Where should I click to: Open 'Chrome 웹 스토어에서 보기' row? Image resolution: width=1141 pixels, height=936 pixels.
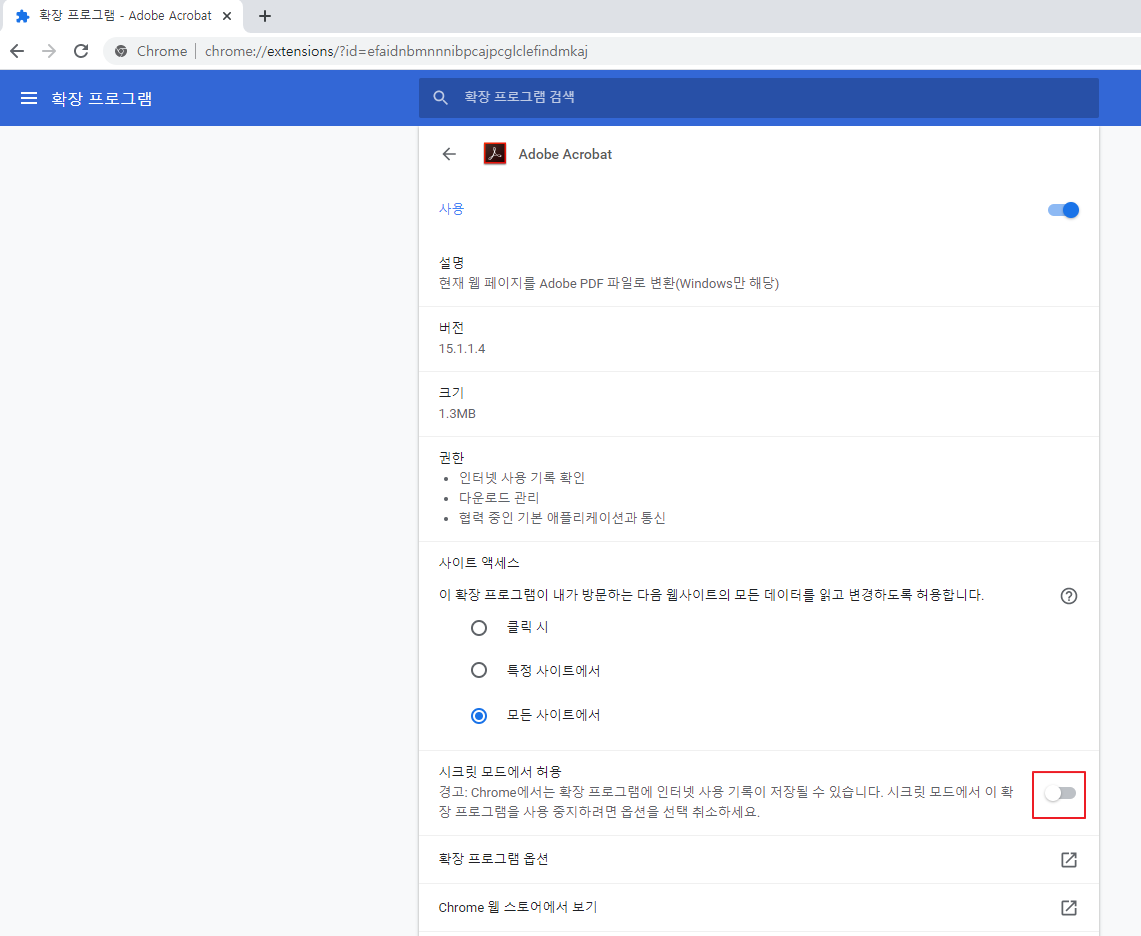tap(758, 908)
